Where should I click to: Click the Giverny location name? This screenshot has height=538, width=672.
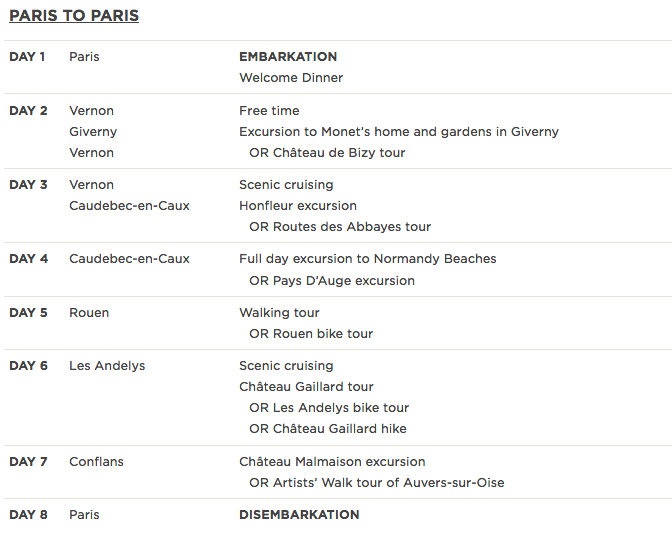coord(93,132)
